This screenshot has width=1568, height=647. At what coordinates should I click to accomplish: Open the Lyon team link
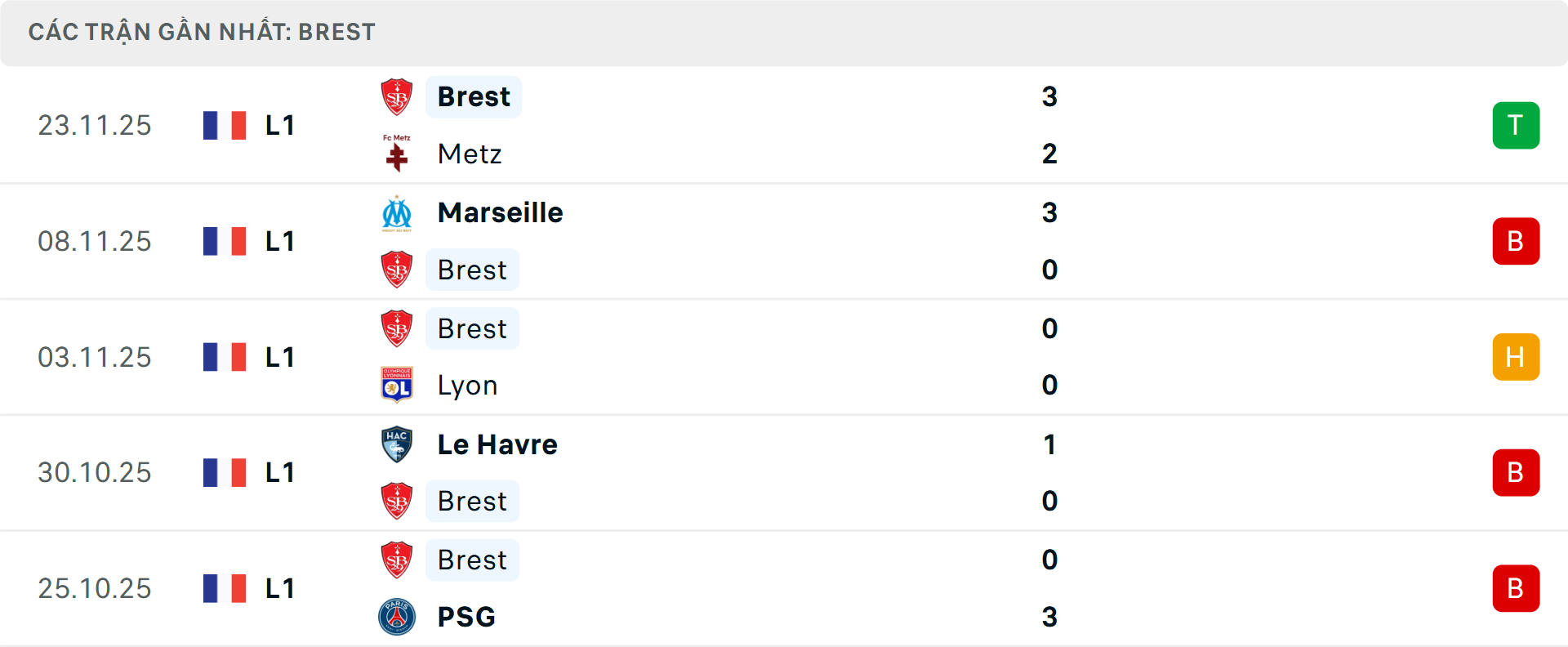click(467, 385)
